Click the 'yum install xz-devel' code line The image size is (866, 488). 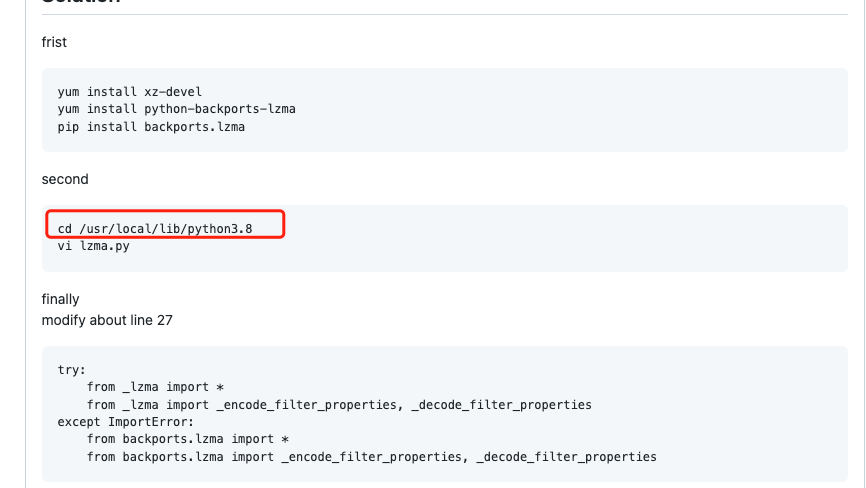click(129, 92)
